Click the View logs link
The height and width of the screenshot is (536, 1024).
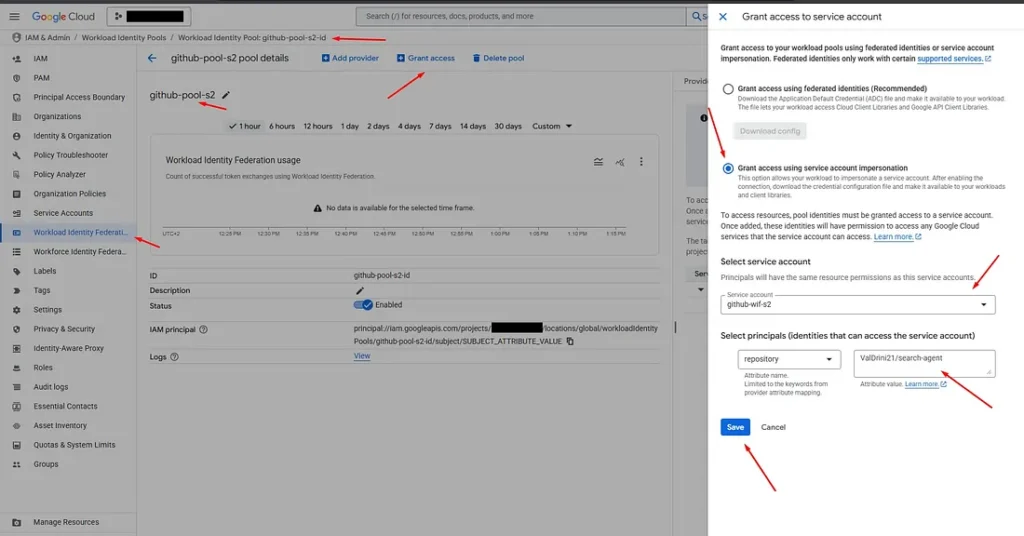coord(362,356)
